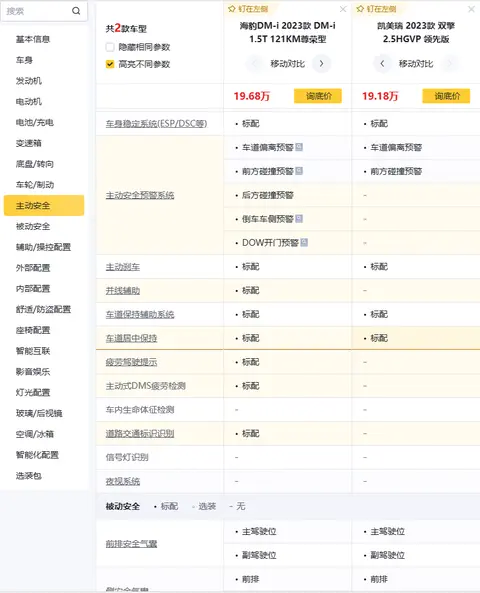Open the 电池/充电 section
Viewport: 480px width, 593px height.
coord(34,123)
